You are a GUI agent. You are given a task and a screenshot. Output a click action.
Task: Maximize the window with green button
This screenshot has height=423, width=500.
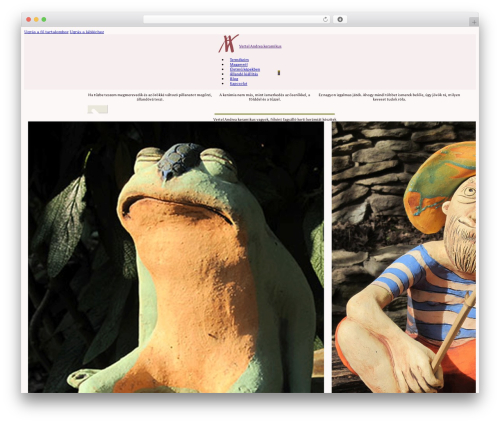coord(44,19)
